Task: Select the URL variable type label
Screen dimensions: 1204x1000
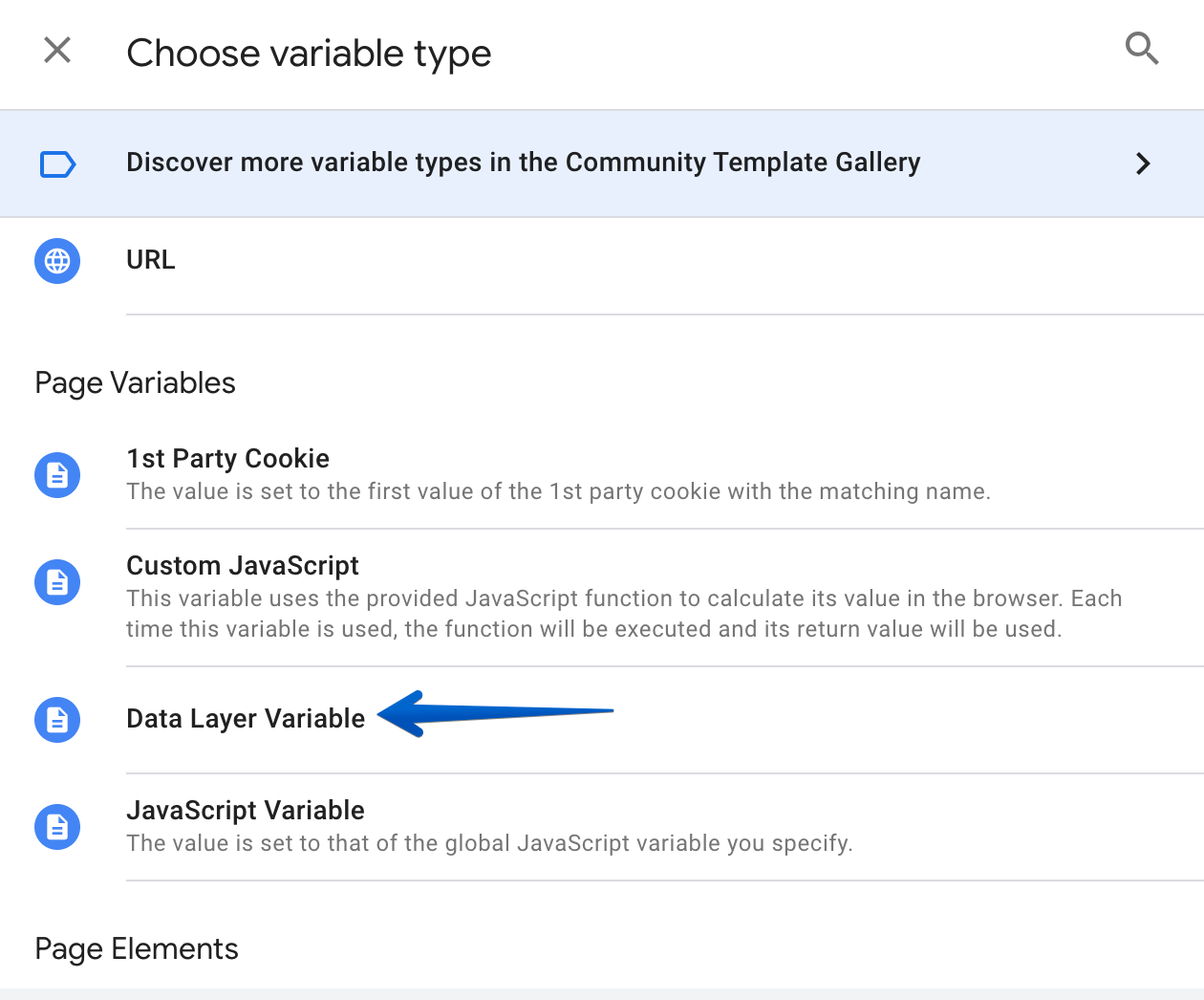Action: click(151, 260)
